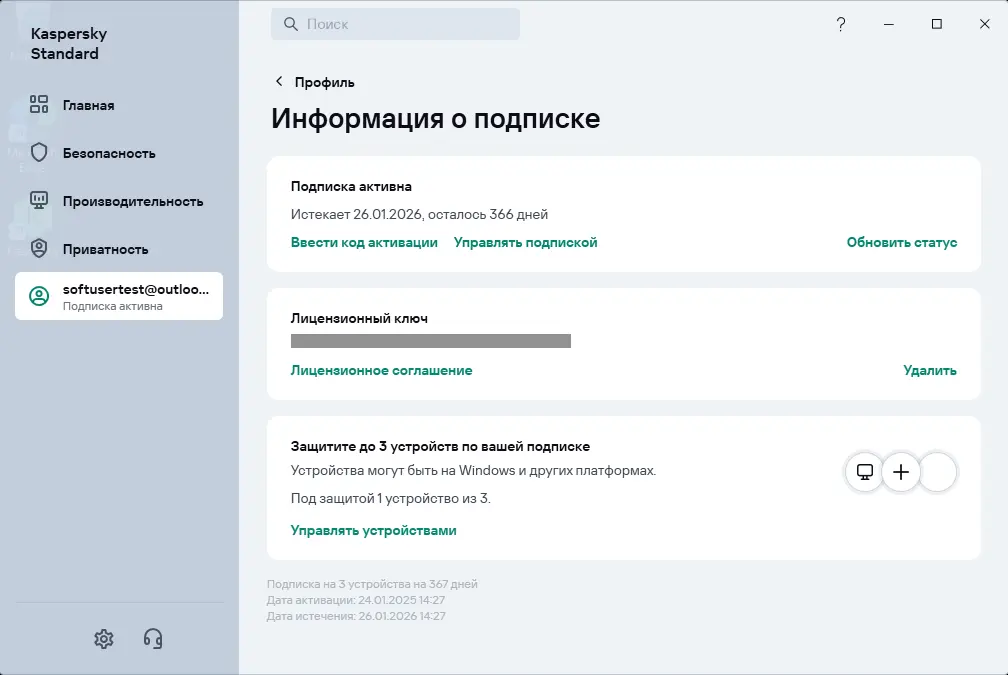Image resolution: width=1008 pixels, height=675 pixels.
Task: Return to Профиль via the breadcrumb label
Action: (x=324, y=82)
